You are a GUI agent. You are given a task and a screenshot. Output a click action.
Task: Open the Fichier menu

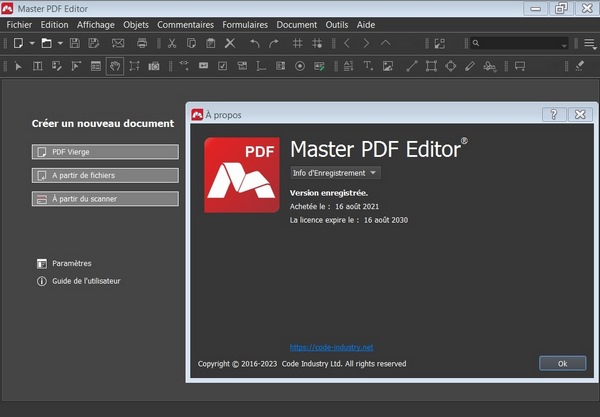point(19,25)
